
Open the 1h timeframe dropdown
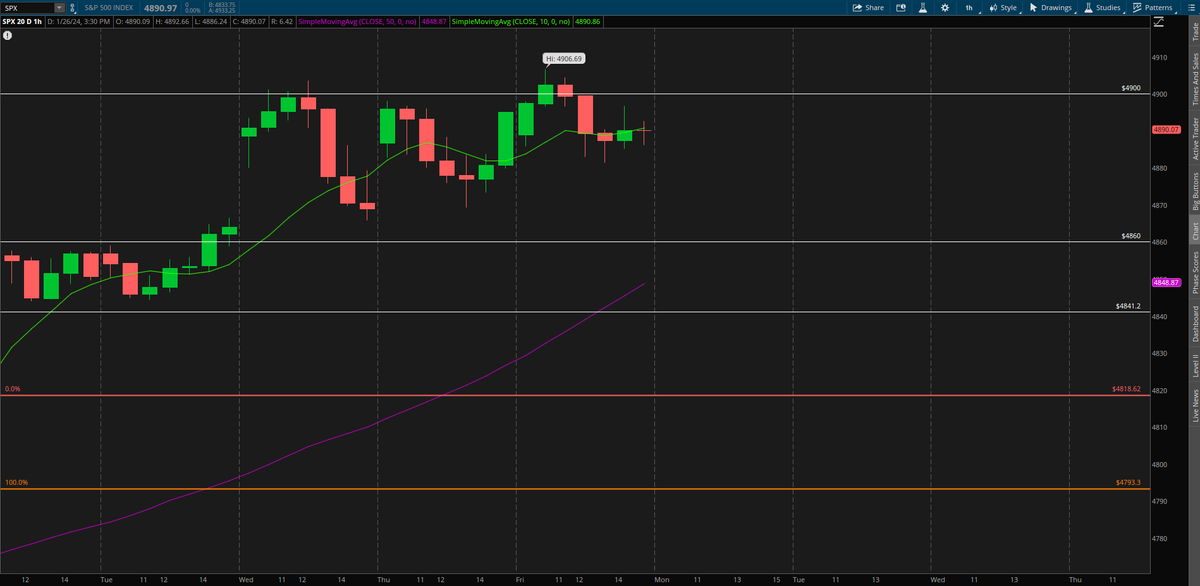970,6
